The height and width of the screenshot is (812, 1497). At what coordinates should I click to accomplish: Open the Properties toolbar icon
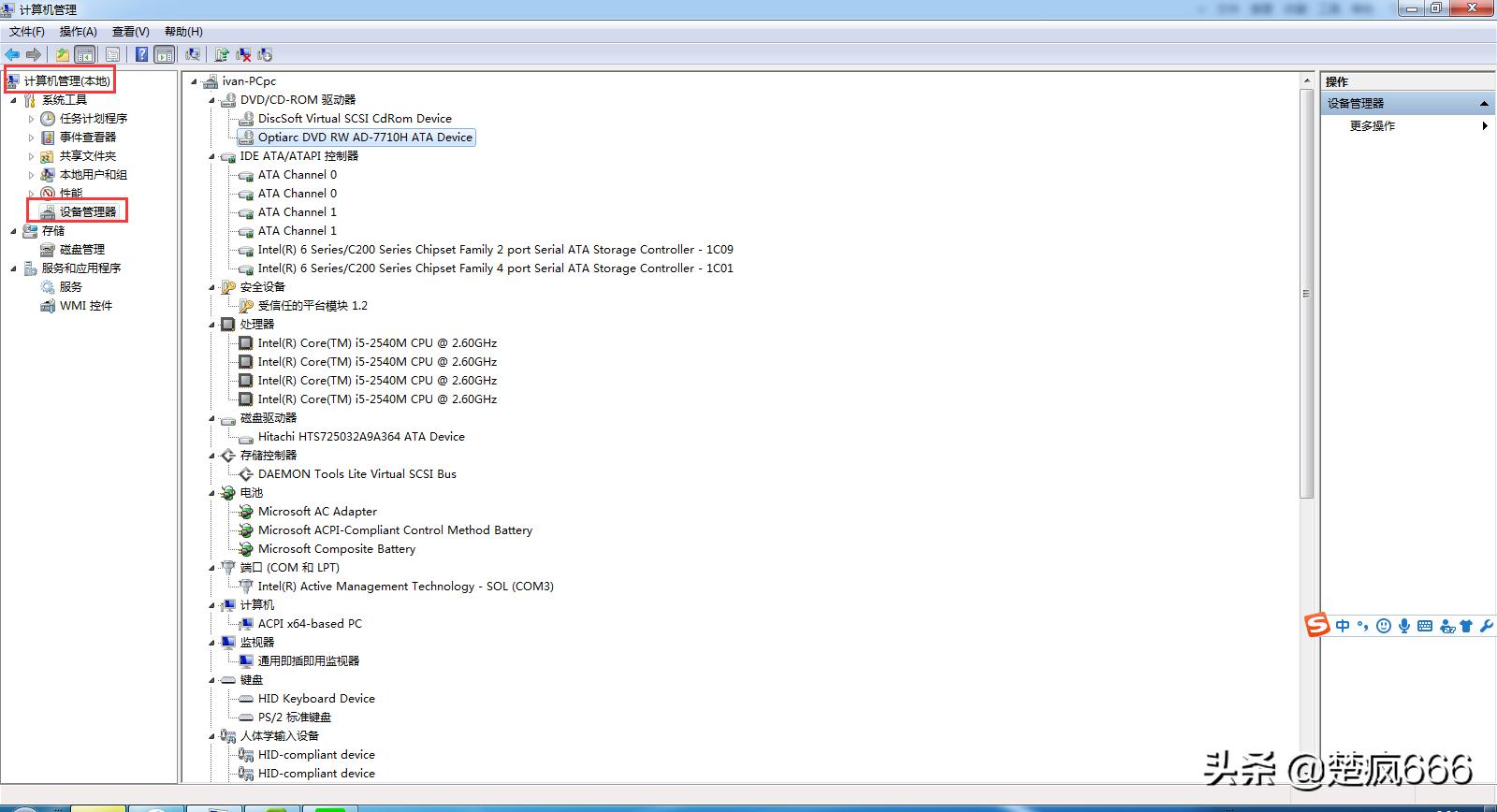tap(112, 55)
